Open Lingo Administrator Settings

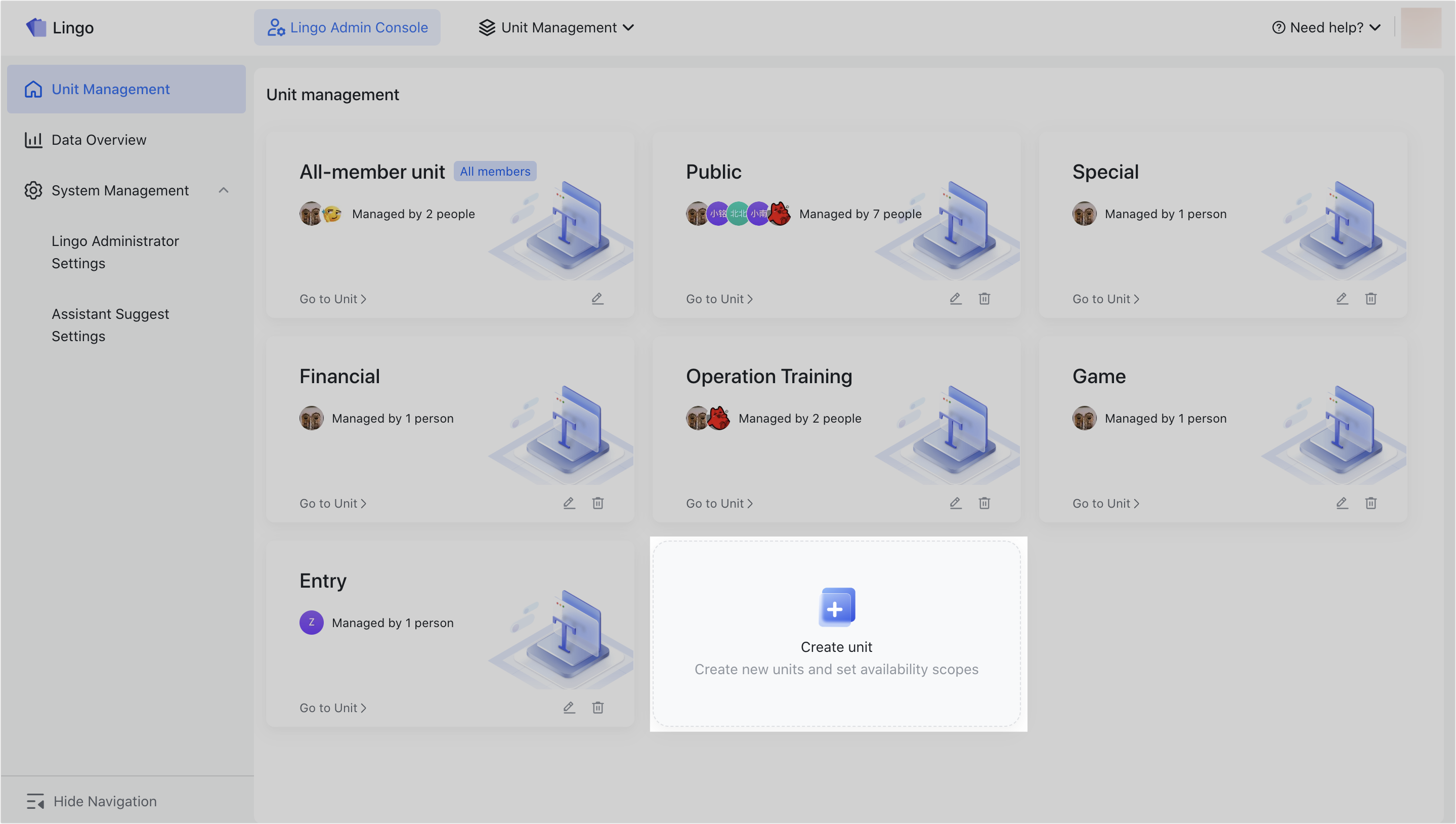click(x=115, y=252)
